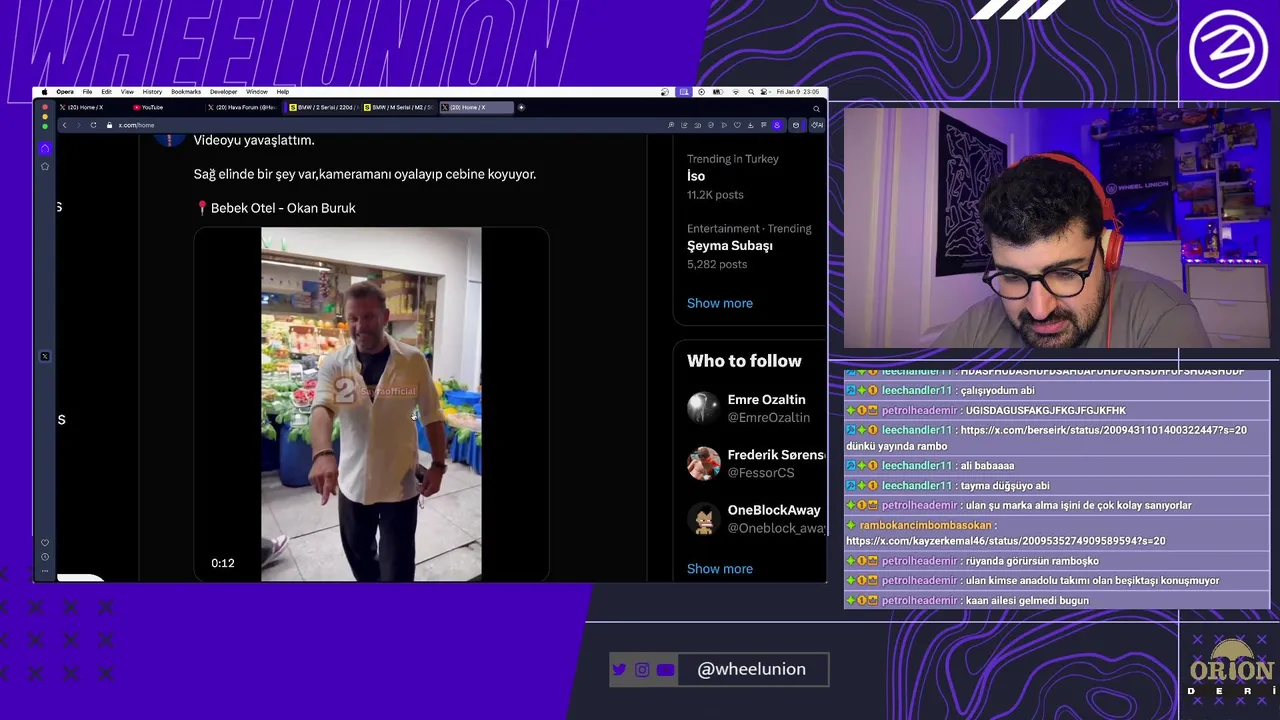Open Frederik Sørensen's profile
1280x720 pixels.
776,455
